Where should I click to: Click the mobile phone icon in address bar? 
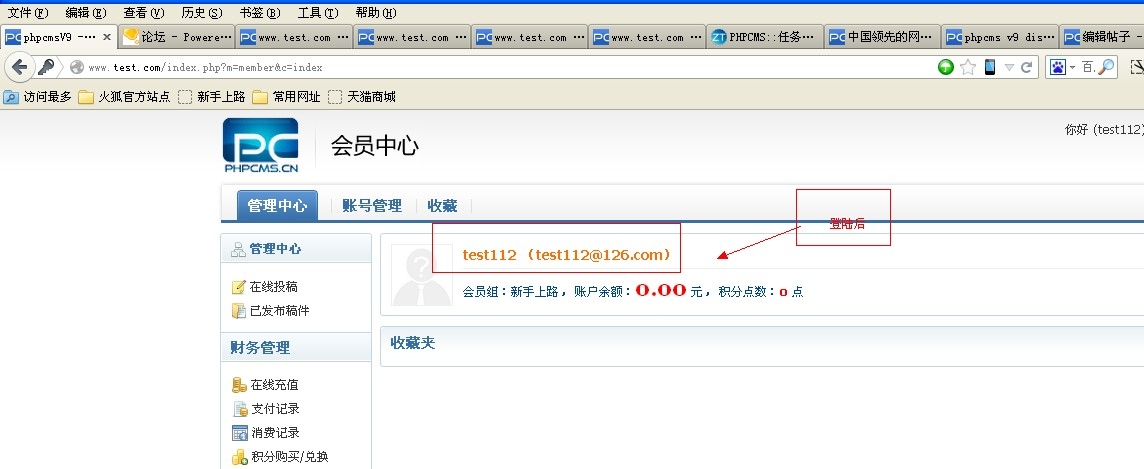pos(990,67)
